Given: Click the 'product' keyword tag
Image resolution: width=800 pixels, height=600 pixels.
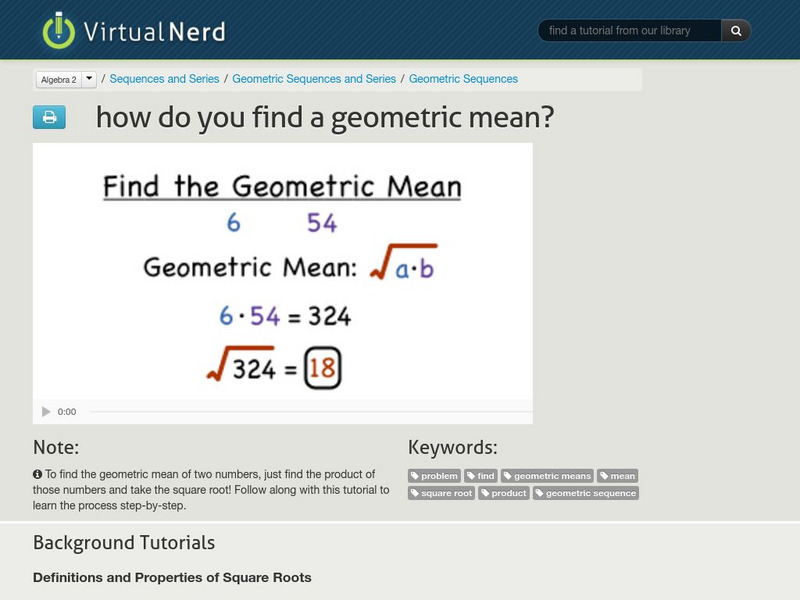Looking at the screenshot, I should pyautogui.click(x=503, y=492).
